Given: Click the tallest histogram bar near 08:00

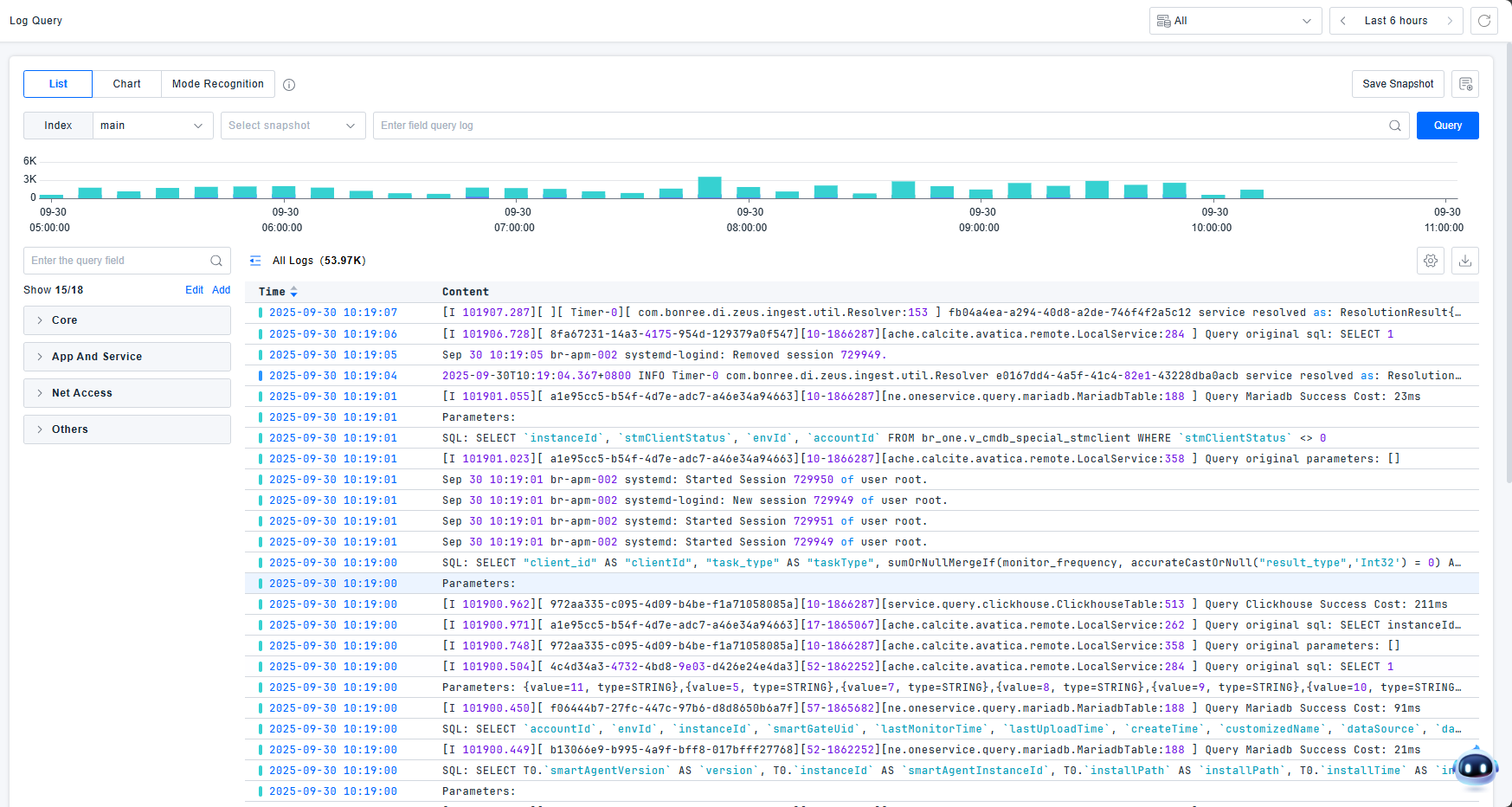Looking at the screenshot, I should coord(710,188).
